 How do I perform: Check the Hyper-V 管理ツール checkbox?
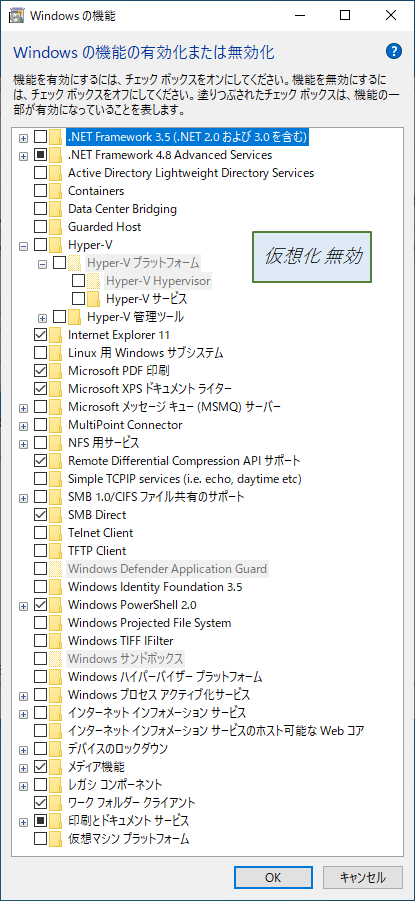[60, 317]
